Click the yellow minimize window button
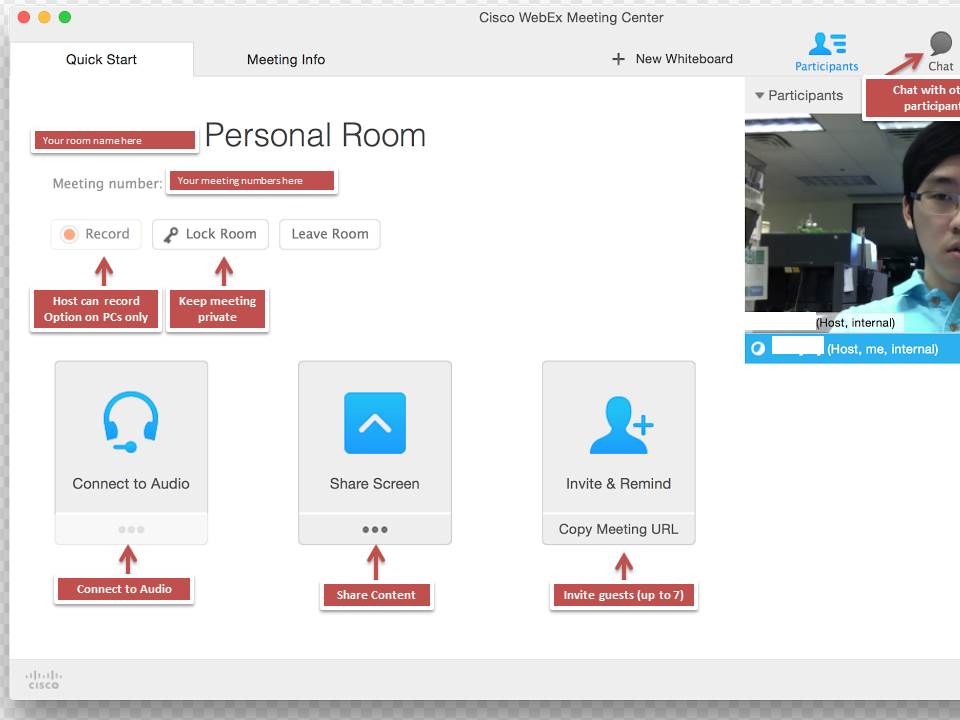Viewport: 960px width, 720px height. (x=44, y=17)
